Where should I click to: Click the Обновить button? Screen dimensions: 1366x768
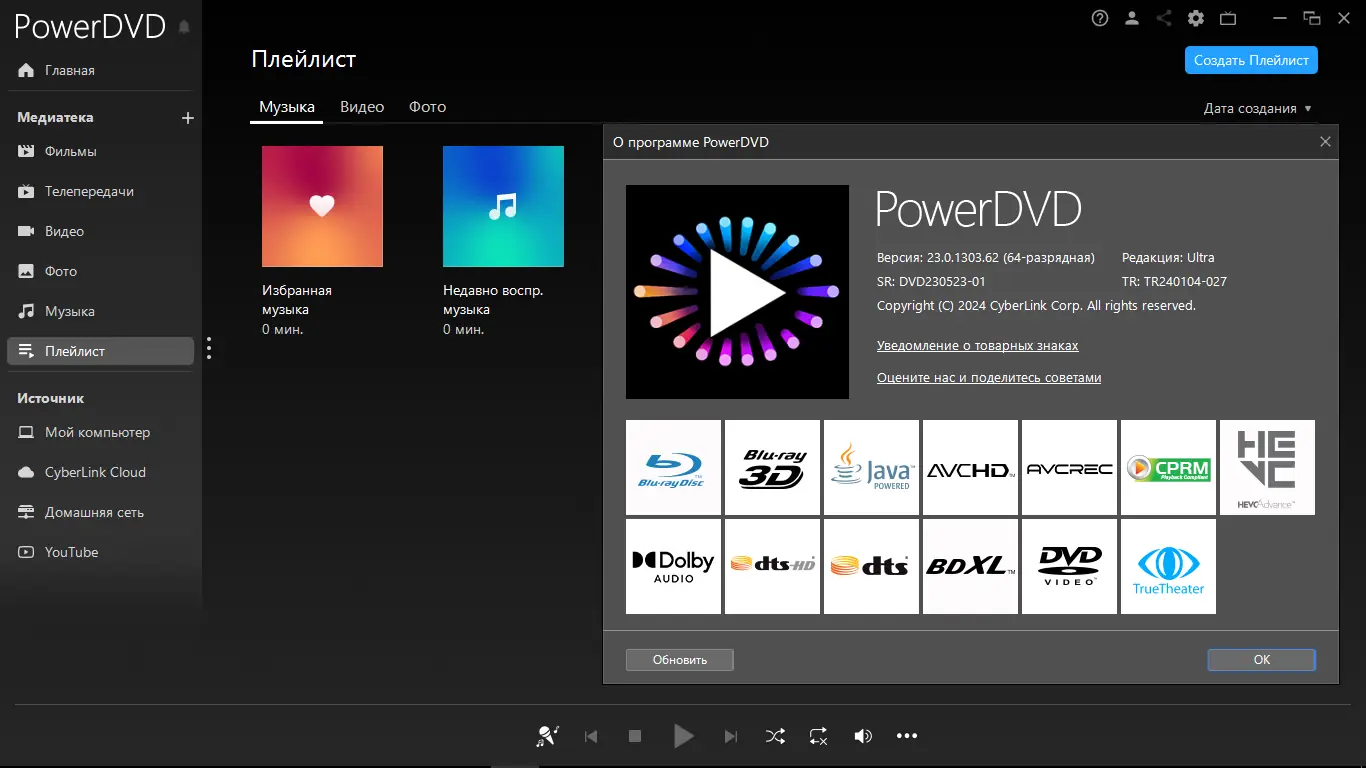point(680,660)
